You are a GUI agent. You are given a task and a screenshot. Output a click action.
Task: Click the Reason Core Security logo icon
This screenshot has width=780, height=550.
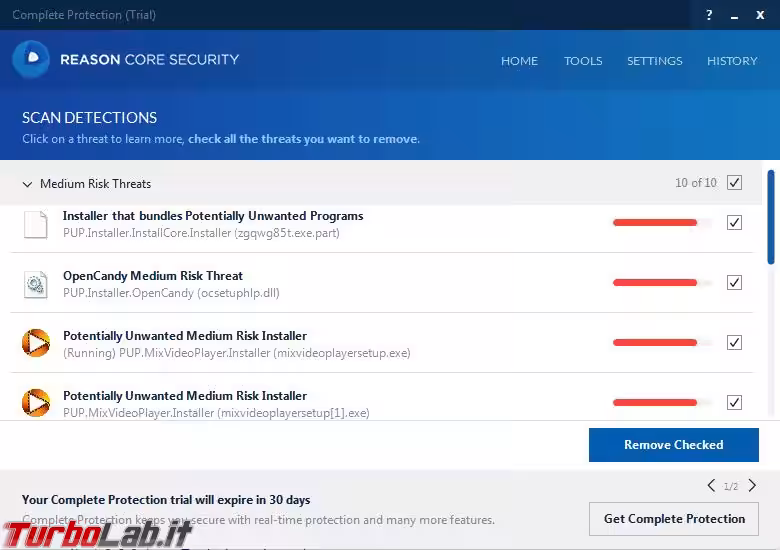point(31,60)
